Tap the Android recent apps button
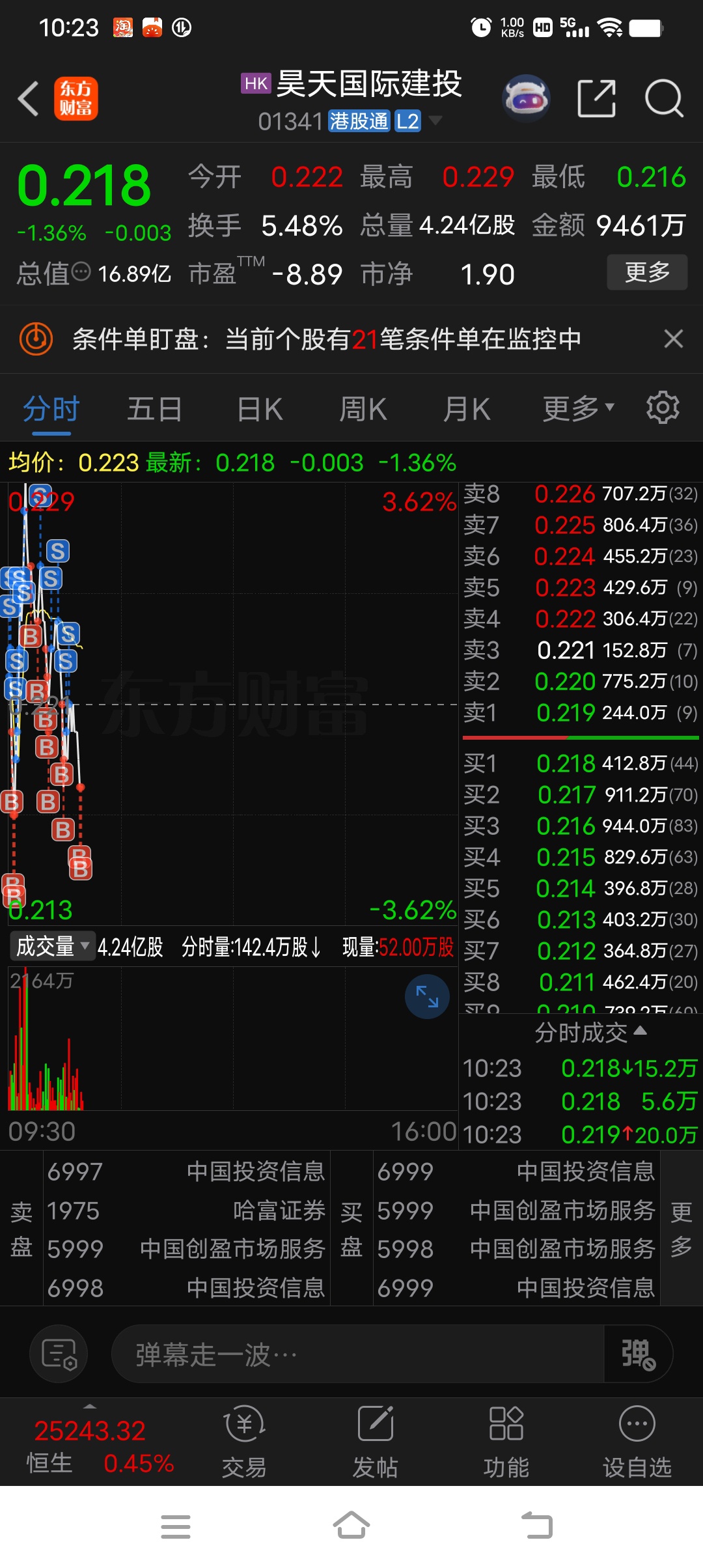The width and height of the screenshot is (703, 1568). (176, 1526)
